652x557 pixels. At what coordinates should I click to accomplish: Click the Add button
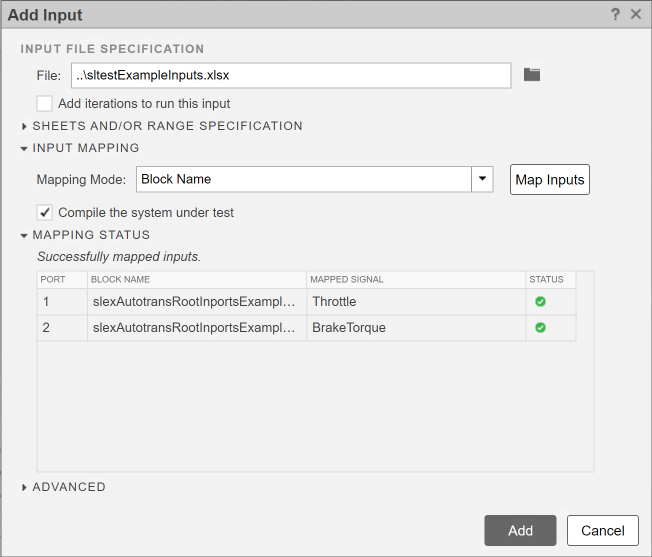[520, 530]
